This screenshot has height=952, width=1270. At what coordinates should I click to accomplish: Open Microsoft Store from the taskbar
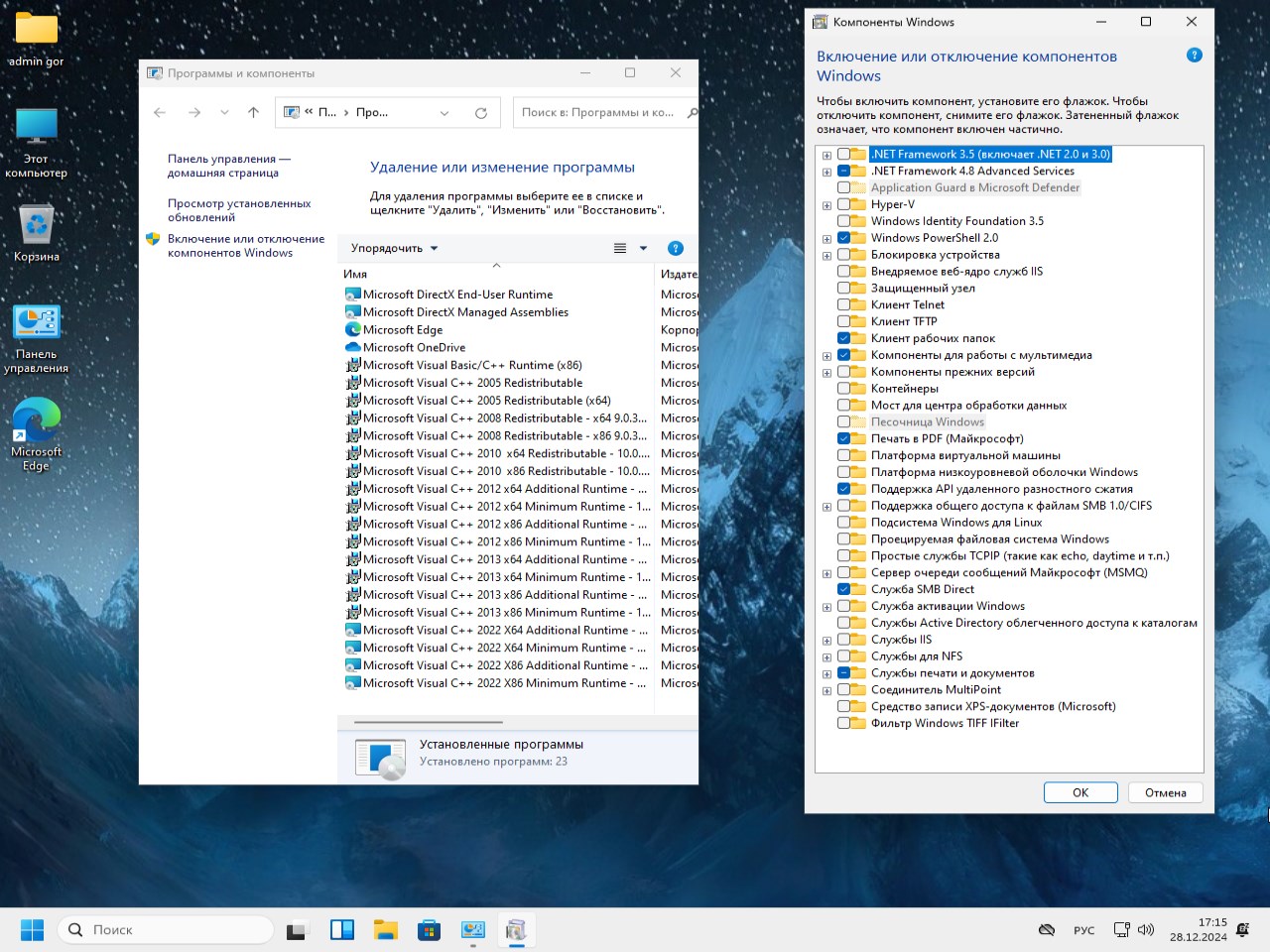point(429,930)
